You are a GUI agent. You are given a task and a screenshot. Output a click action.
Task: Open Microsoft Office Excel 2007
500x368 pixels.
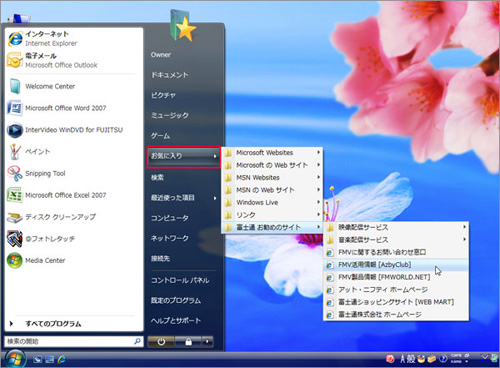[x=74, y=195]
